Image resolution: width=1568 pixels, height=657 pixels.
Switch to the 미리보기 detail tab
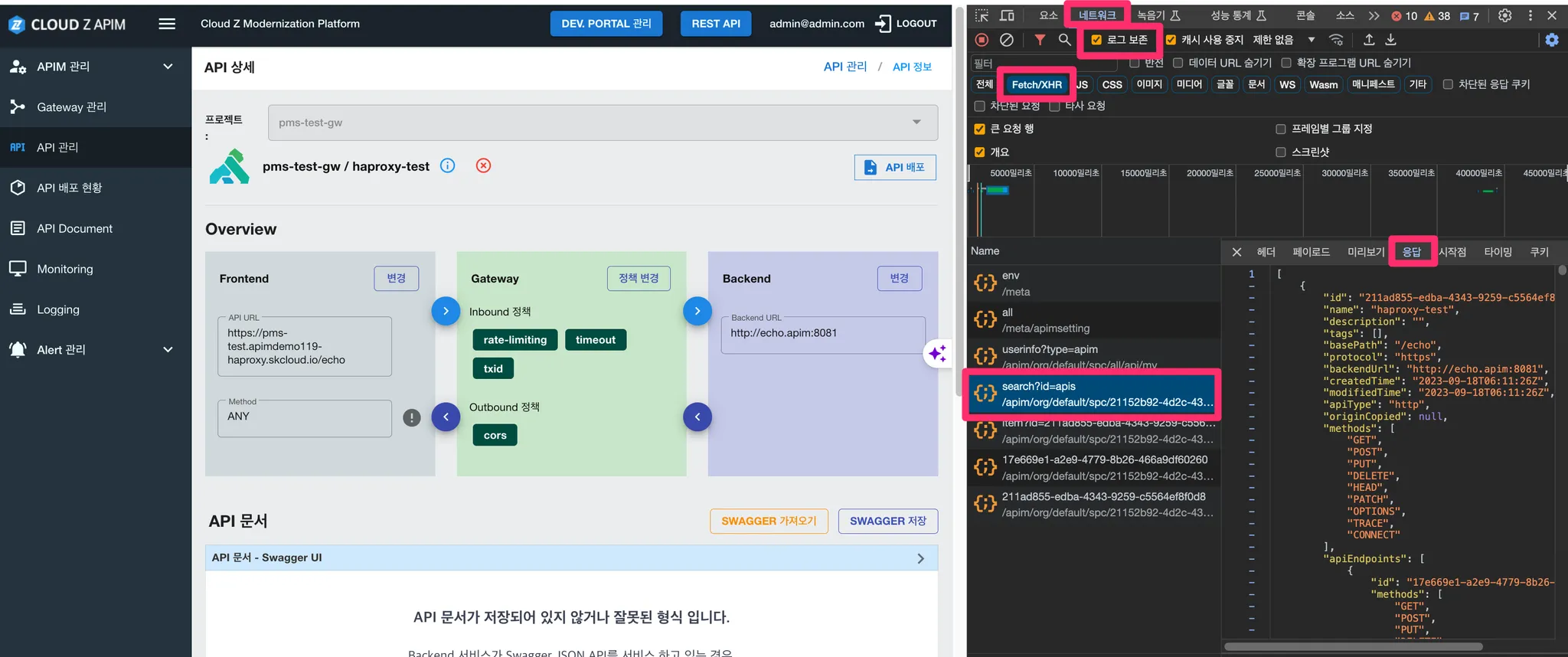pos(1366,252)
